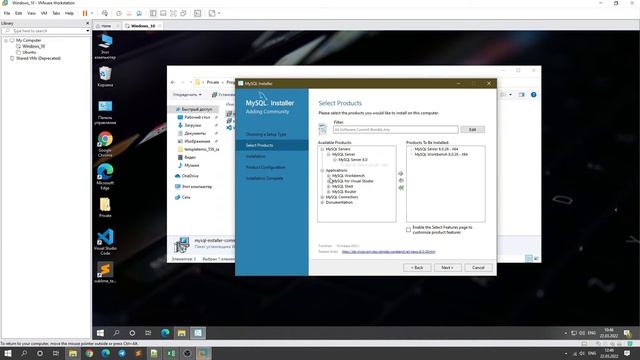Expand the MySQL Connectors tree node
The width and height of the screenshot is (640, 360).
pyautogui.click(x=322, y=197)
